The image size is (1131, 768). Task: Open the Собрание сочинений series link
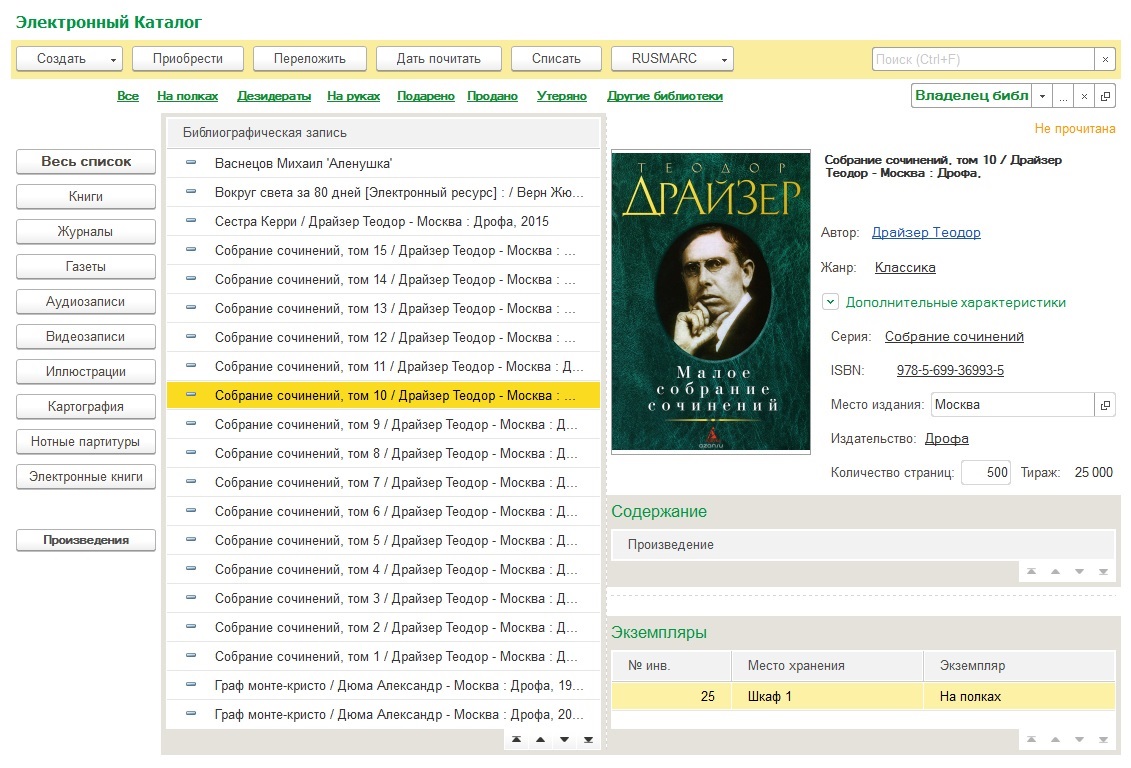[x=954, y=337]
